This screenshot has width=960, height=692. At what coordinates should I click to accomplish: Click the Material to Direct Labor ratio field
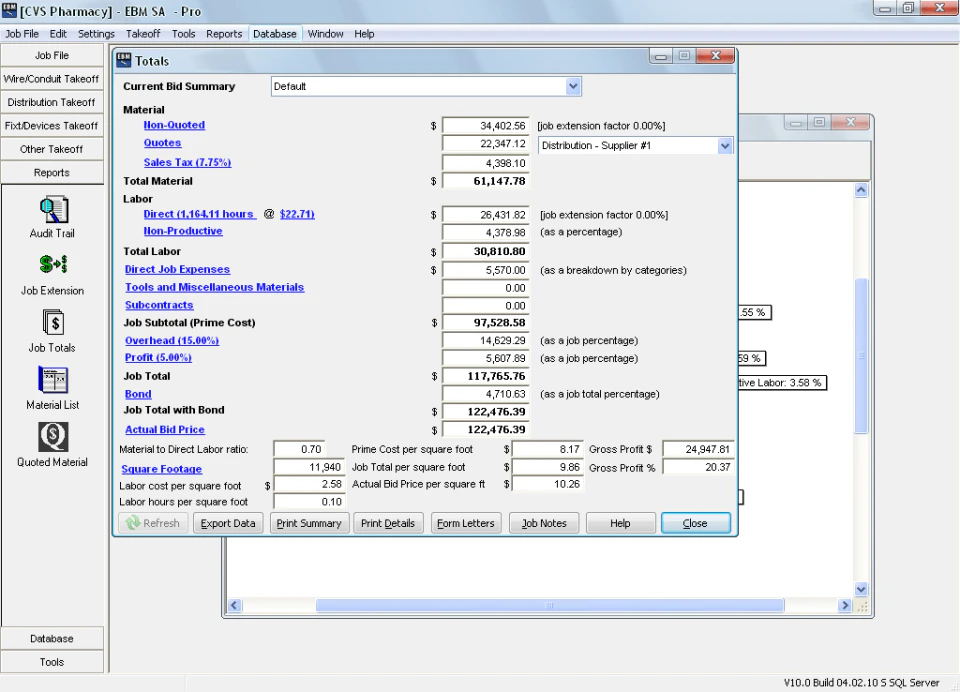pyautogui.click(x=299, y=449)
